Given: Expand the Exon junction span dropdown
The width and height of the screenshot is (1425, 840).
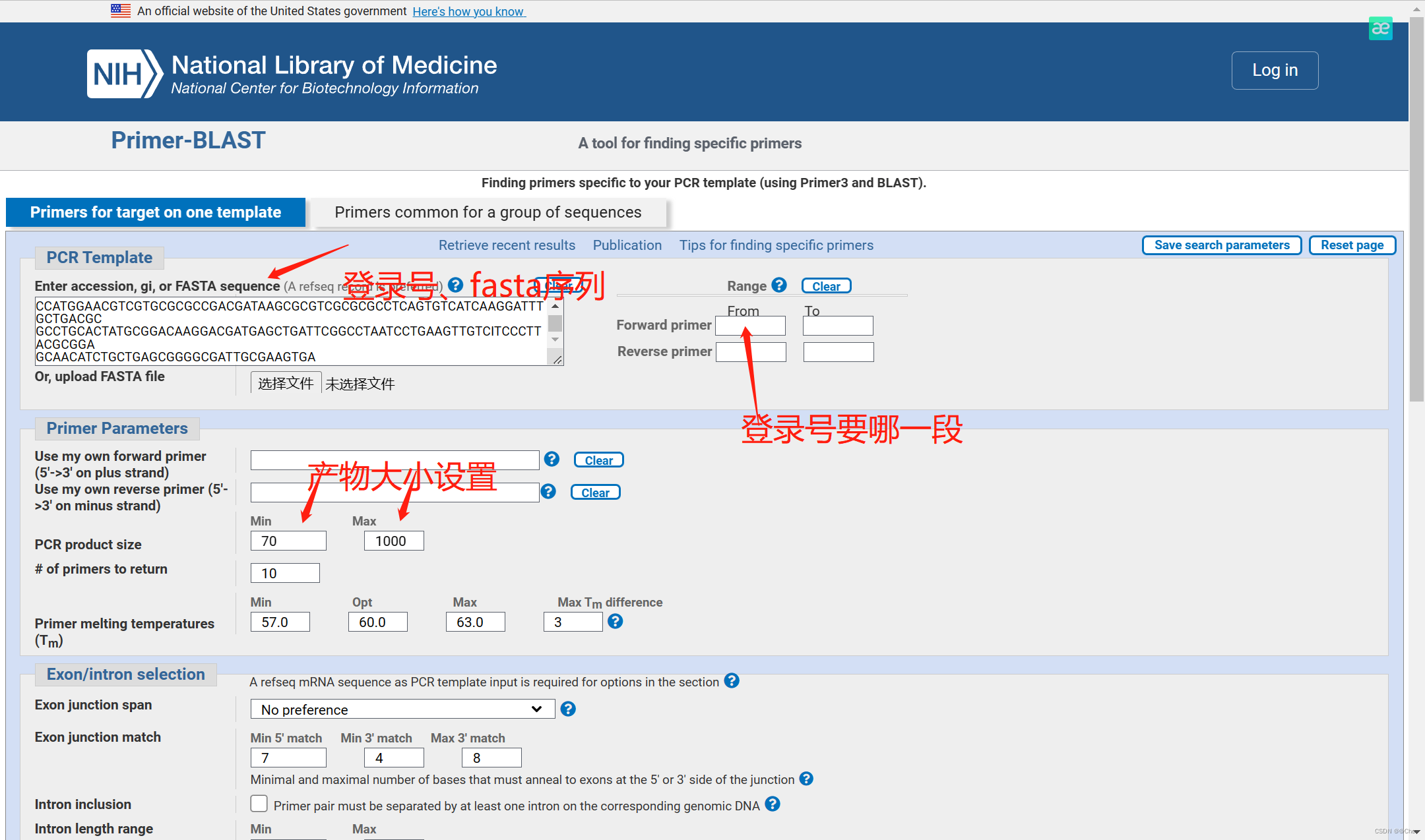Looking at the screenshot, I should click(x=402, y=709).
